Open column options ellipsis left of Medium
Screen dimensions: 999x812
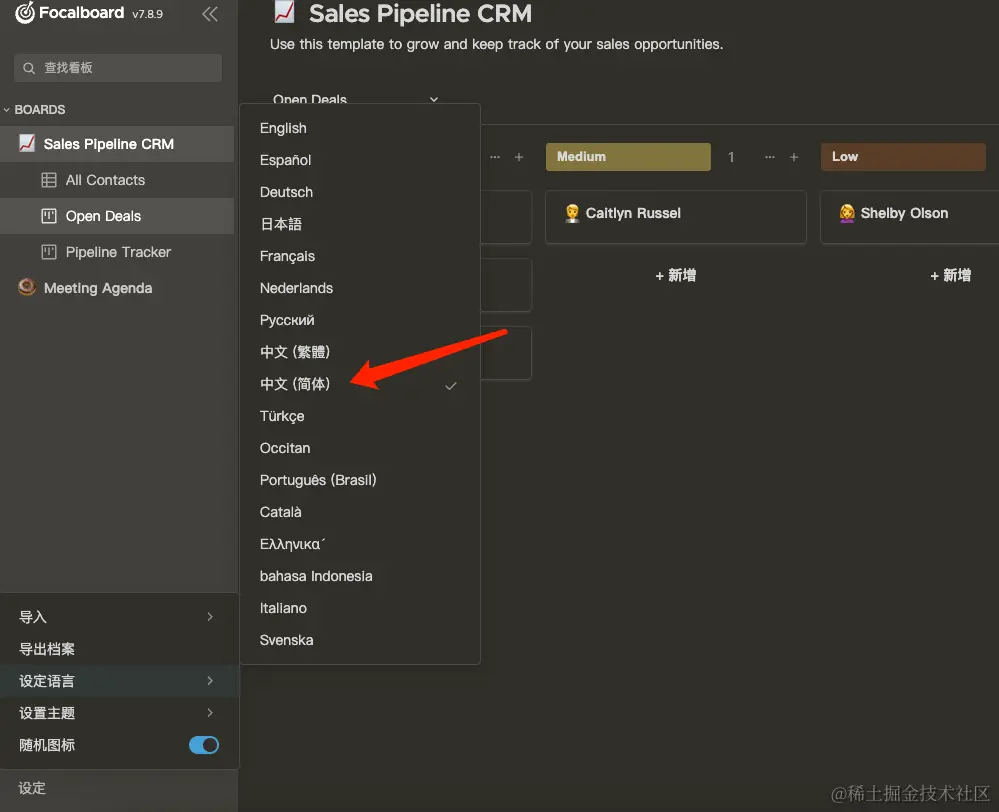pos(495,157)
